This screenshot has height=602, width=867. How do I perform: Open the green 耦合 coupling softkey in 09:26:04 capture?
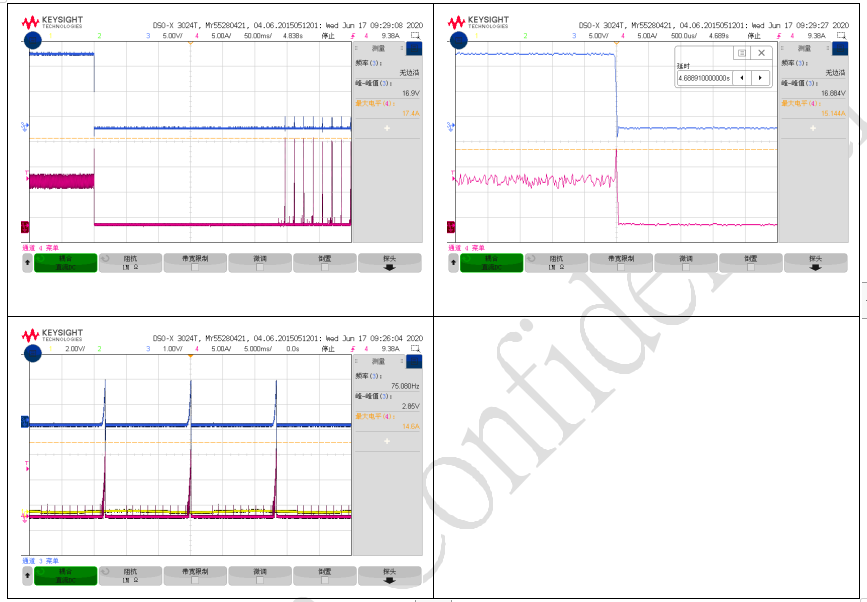click(x=65, y=576)
